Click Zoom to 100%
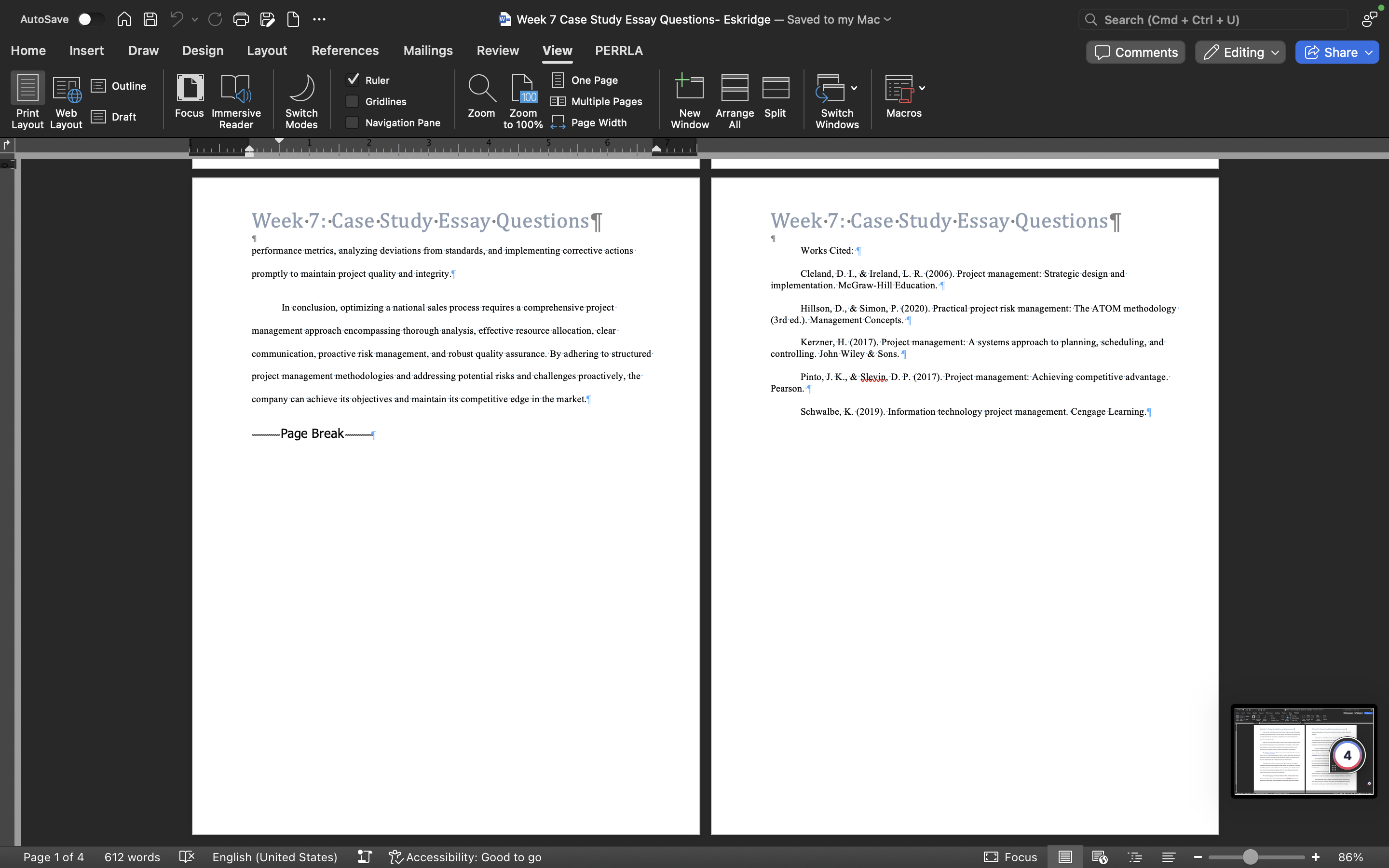 [522, 100]
